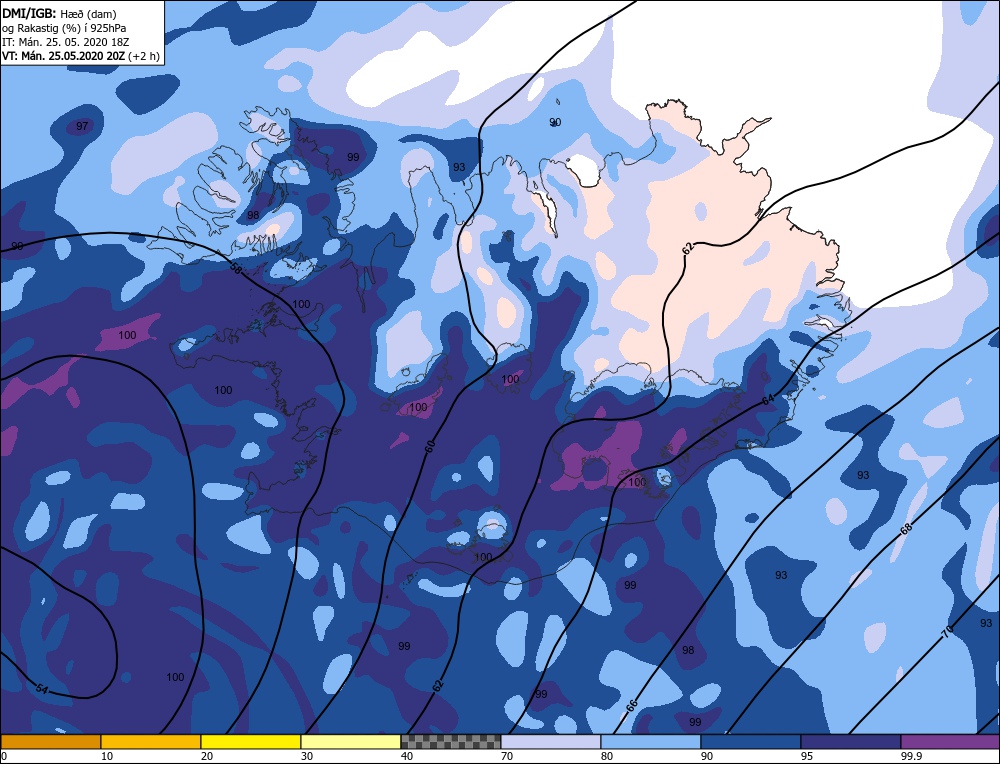Click the light blue 80-90 legend swatch
The image size is (1000, 764).
click(651, 742)
